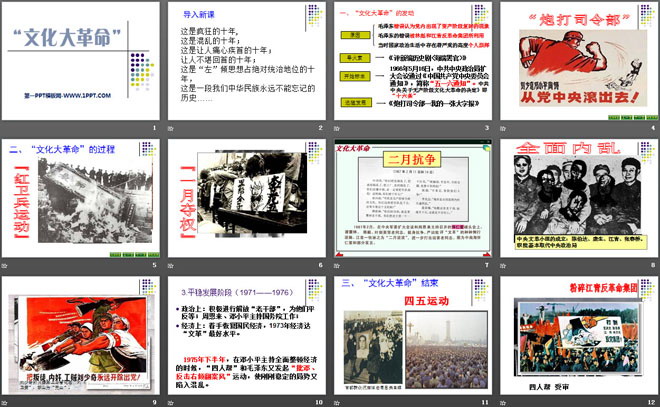Select slide 1 titled "文化大革命"
The height and width of the screenshot is (407, 660).
point(80,61)
